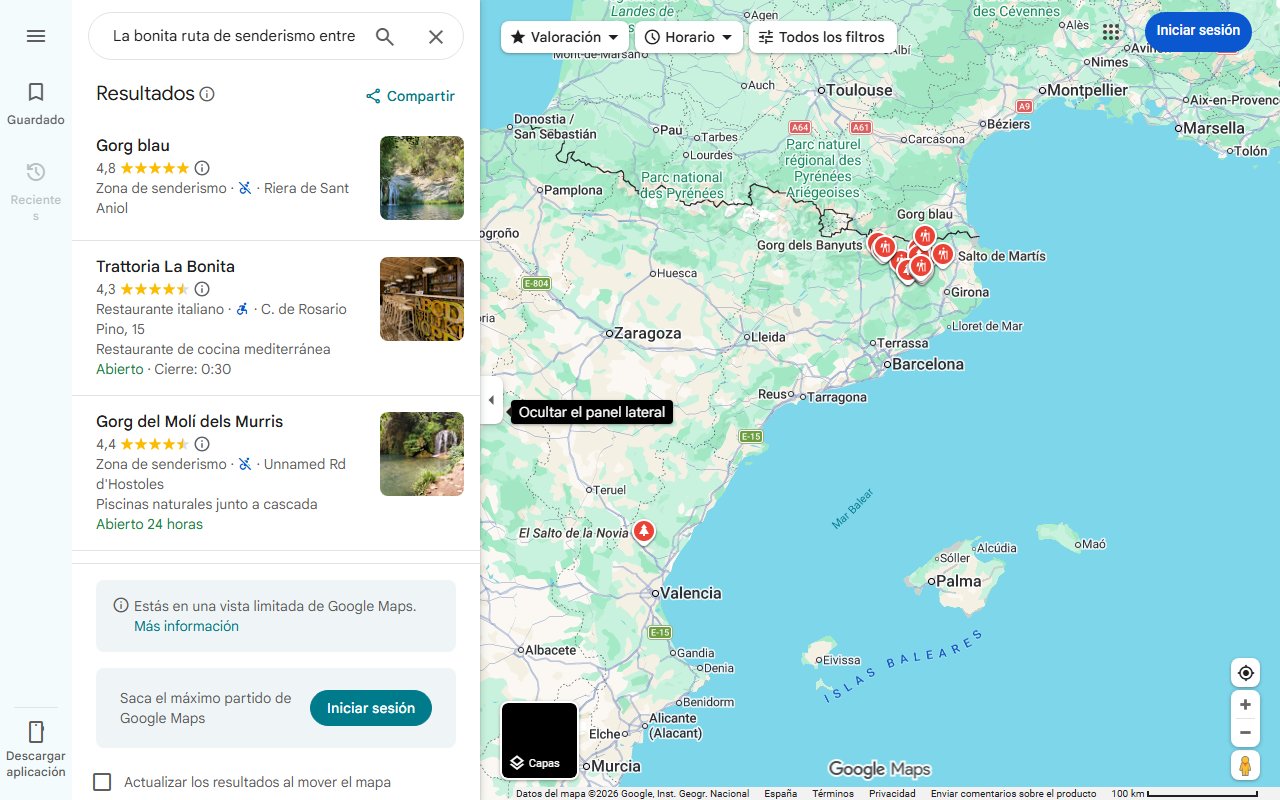The width and height of the screenshot is (1280, 800).
Task: Collapse the side panel with the arrow
Action: click(491, 400)
